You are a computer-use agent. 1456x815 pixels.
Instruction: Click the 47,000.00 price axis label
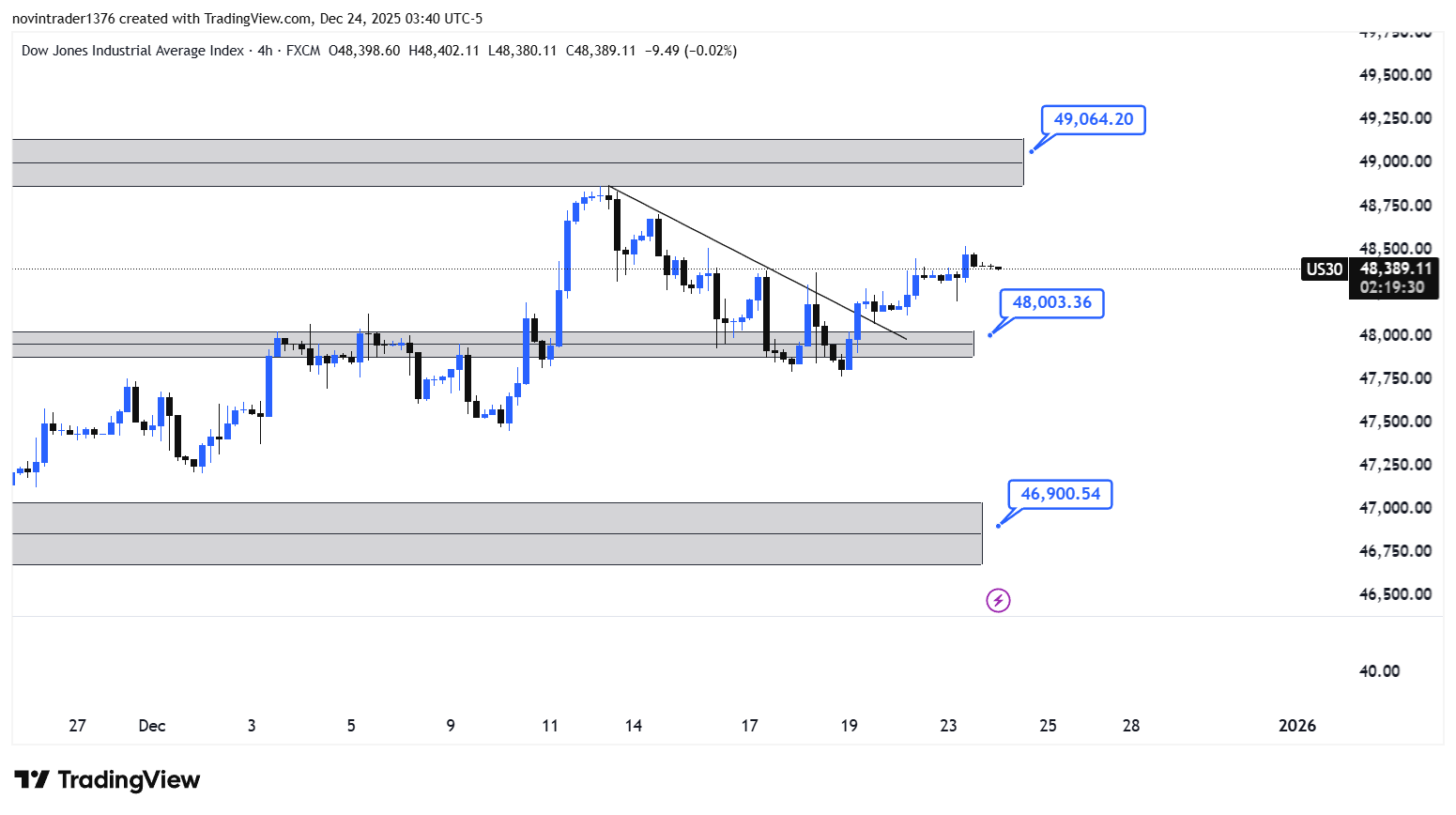[1395, 508]
